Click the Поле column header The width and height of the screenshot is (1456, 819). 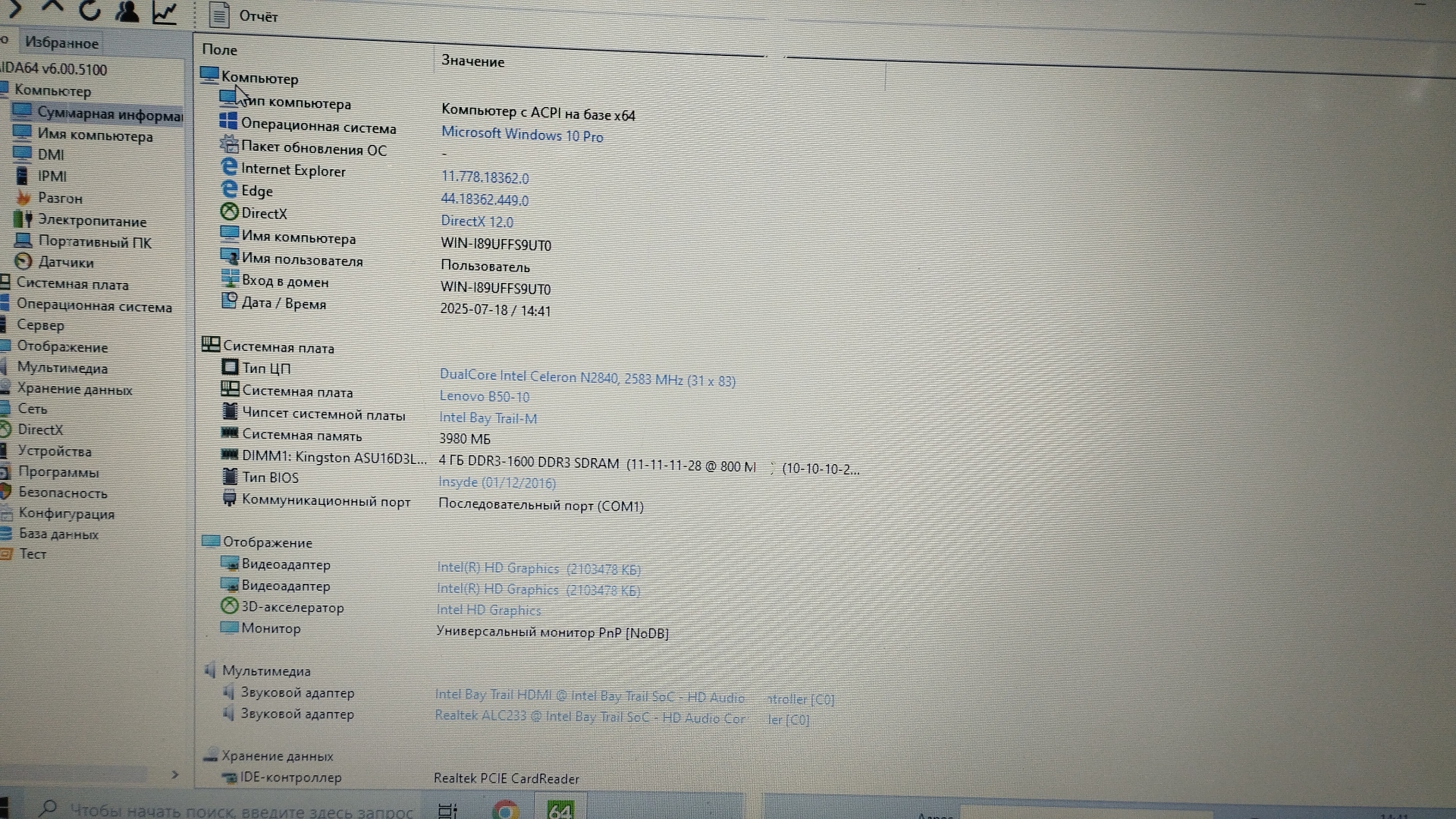click(220, 50)
